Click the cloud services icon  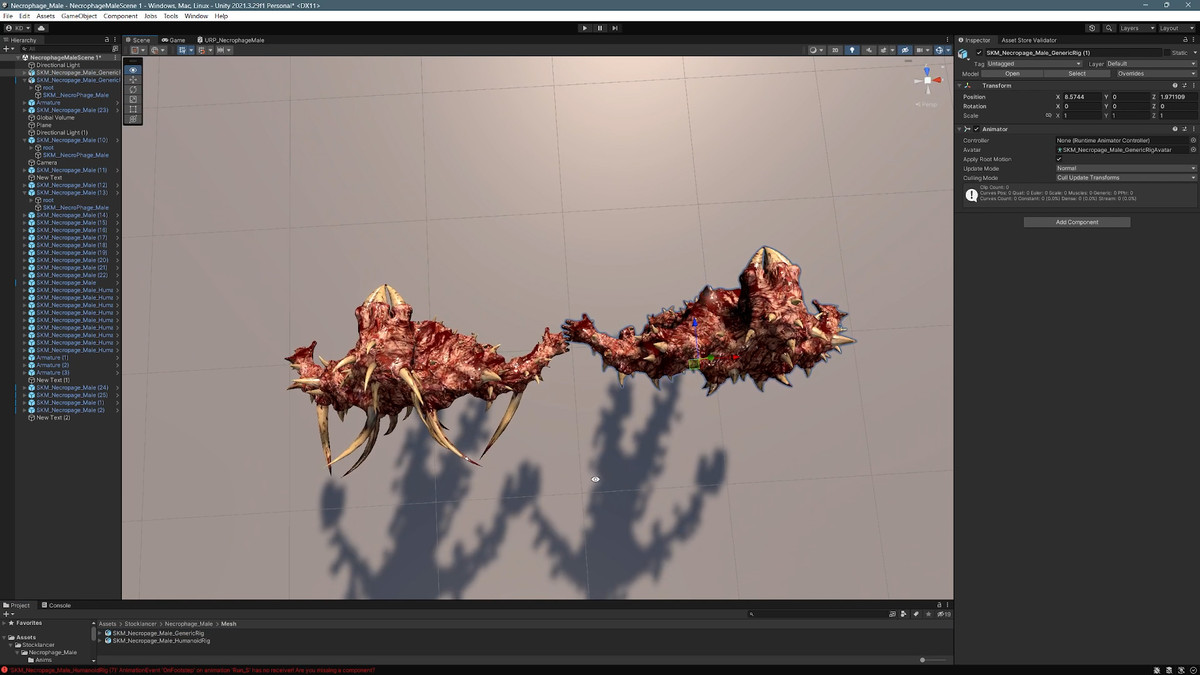(41, 28)
